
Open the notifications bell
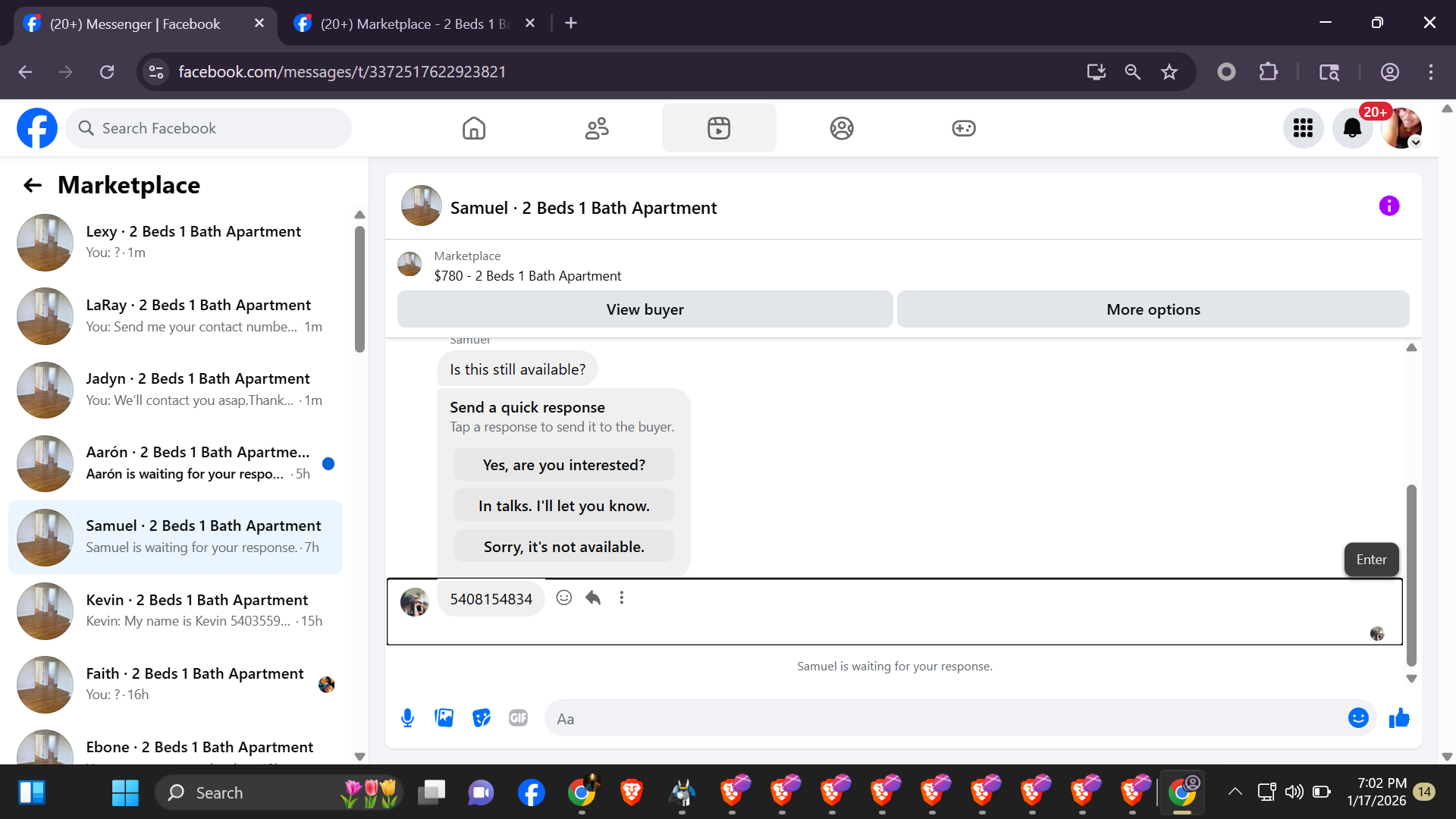pos(1352,128)
